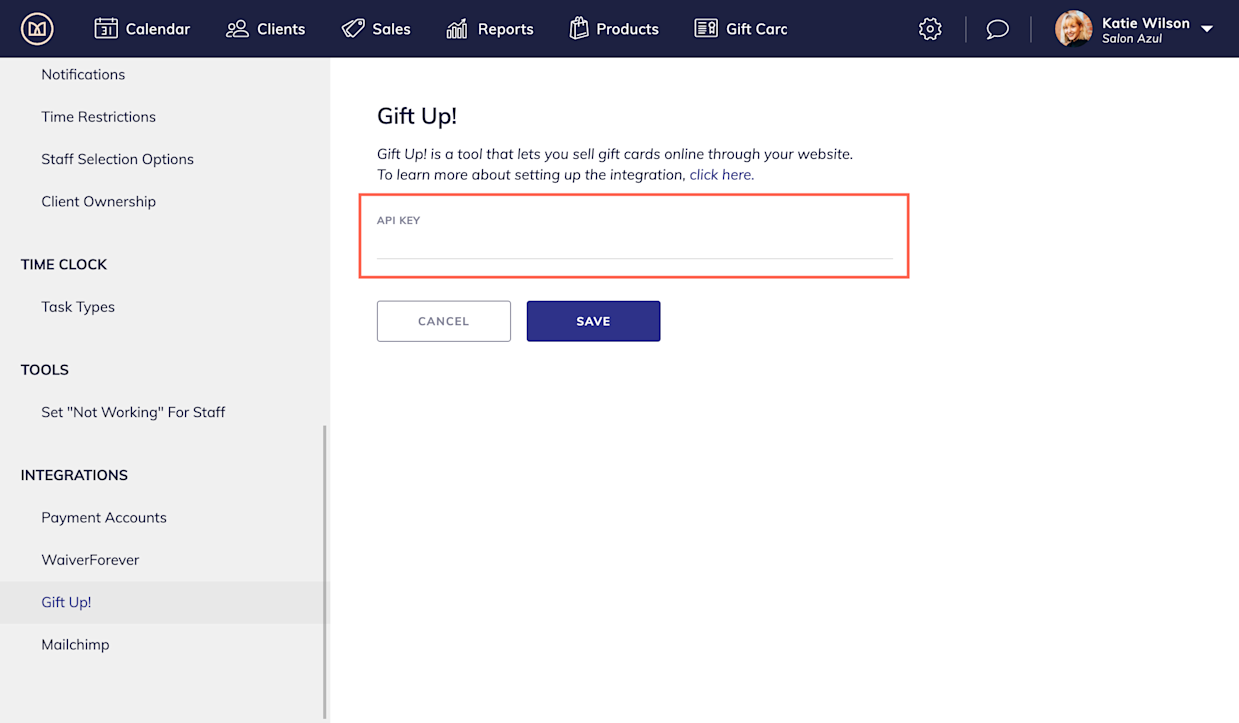Open the Gift Cards section
Image resolution: width=1239 pixels, height=723 pixels.
pos(740,29)
